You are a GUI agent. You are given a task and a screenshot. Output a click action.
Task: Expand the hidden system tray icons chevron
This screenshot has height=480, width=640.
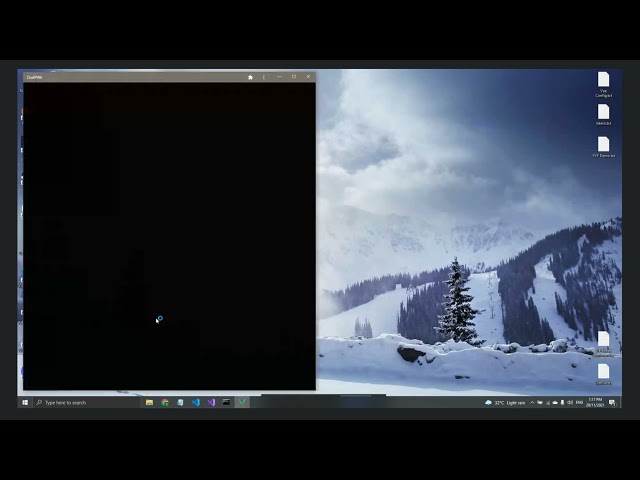click(x=532, y=403)
